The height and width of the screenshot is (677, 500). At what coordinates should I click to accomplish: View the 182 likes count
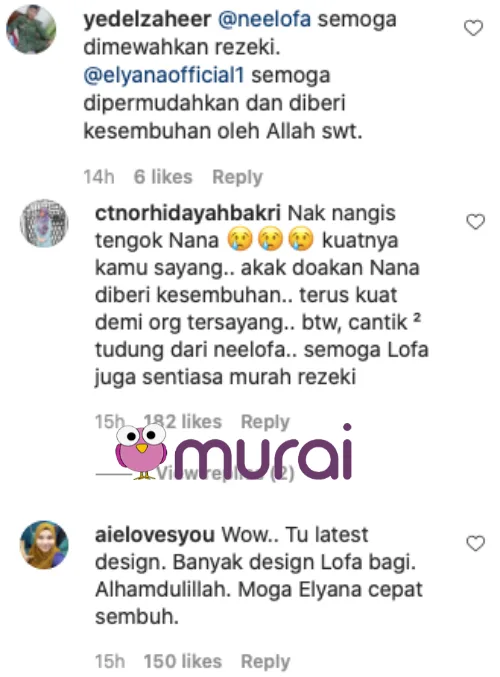183,422
